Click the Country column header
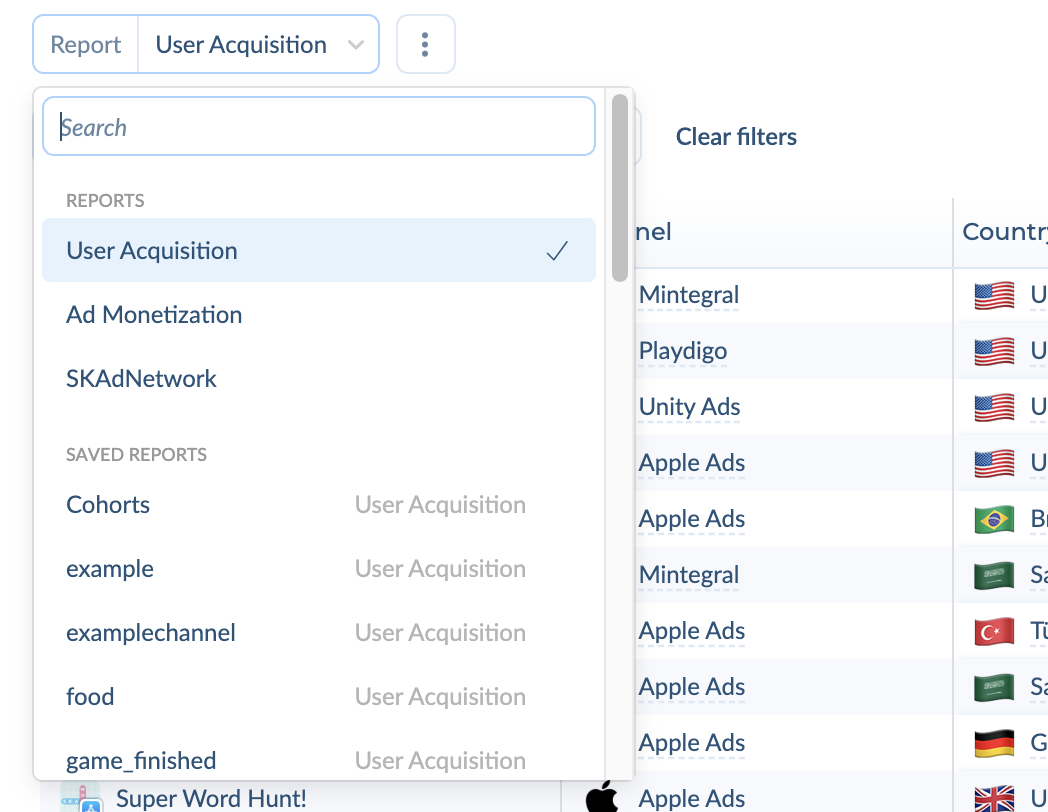Screen dimensions: 1048x812 pos(1005,232)
